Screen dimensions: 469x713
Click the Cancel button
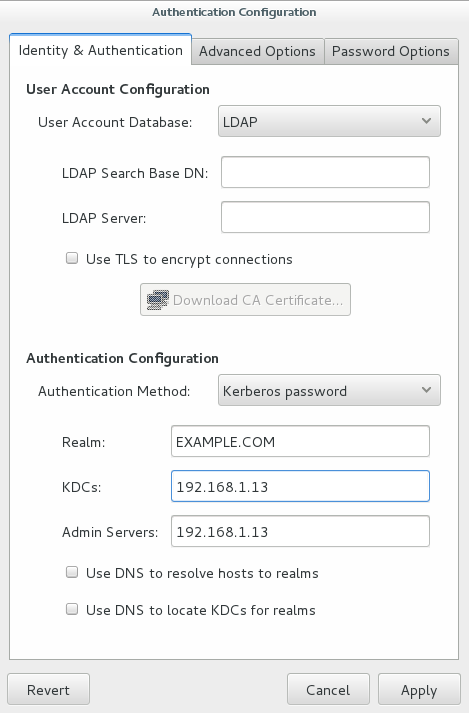[x=328, y=690]
